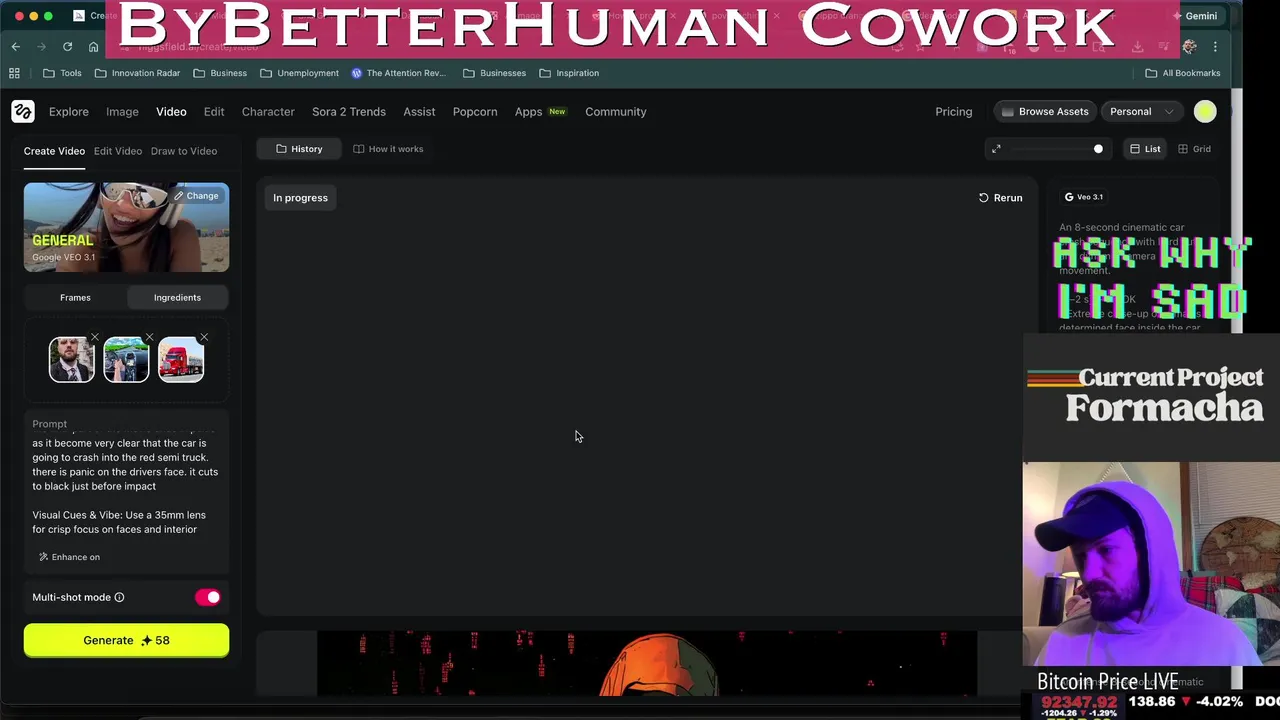This screenshot has width=1280, height=720.
Task: Select the Frames mode
Action: coord(75,297)
